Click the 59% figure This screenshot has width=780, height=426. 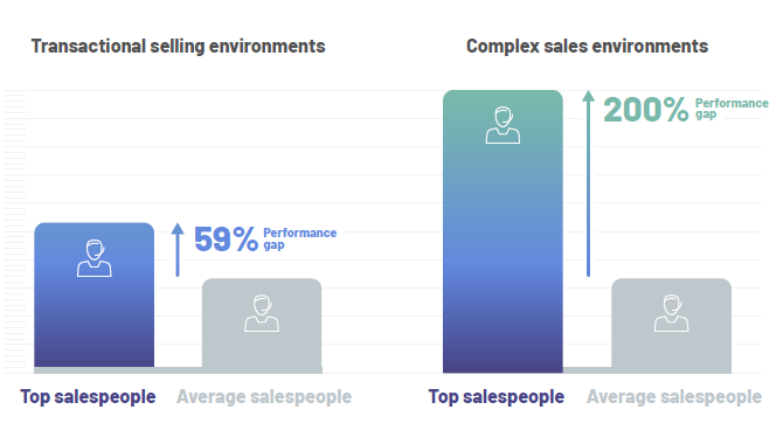point(226,239)
